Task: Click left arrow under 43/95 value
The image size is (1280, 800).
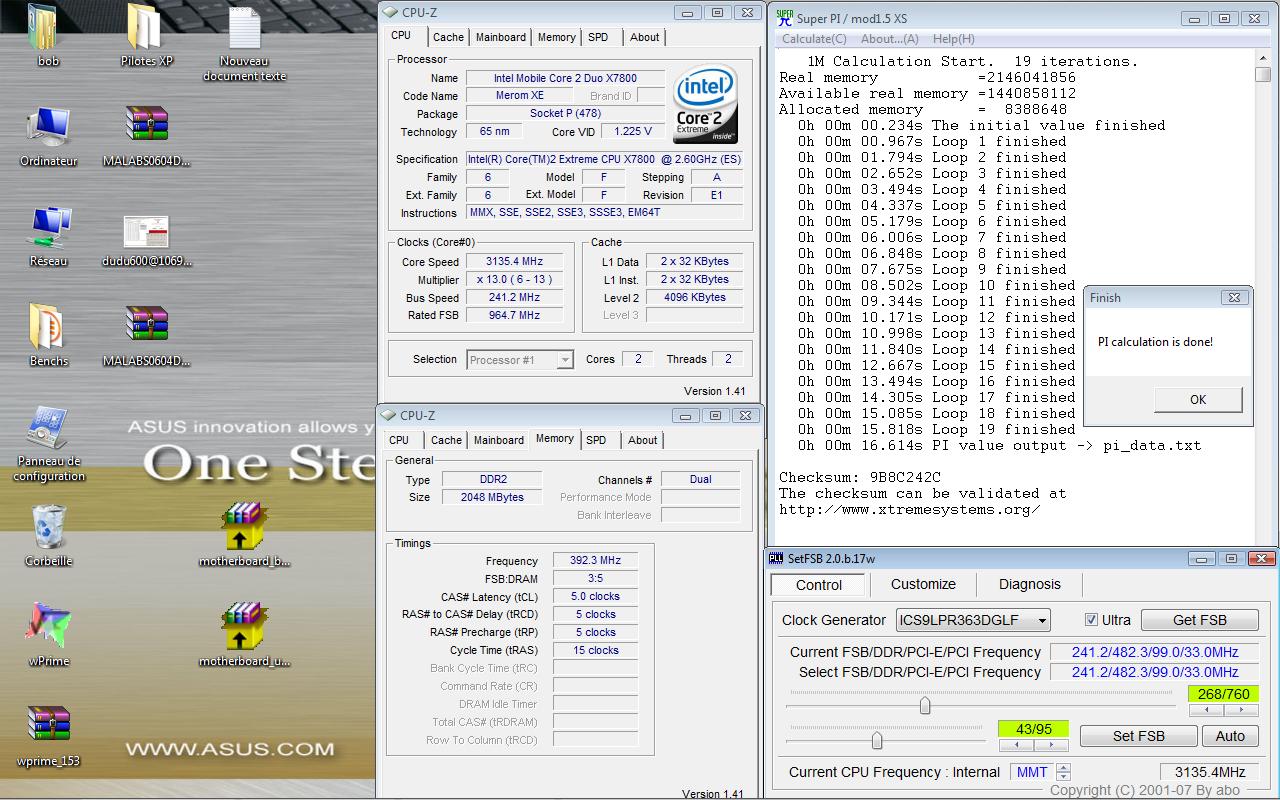Action: click(1015, 745)
